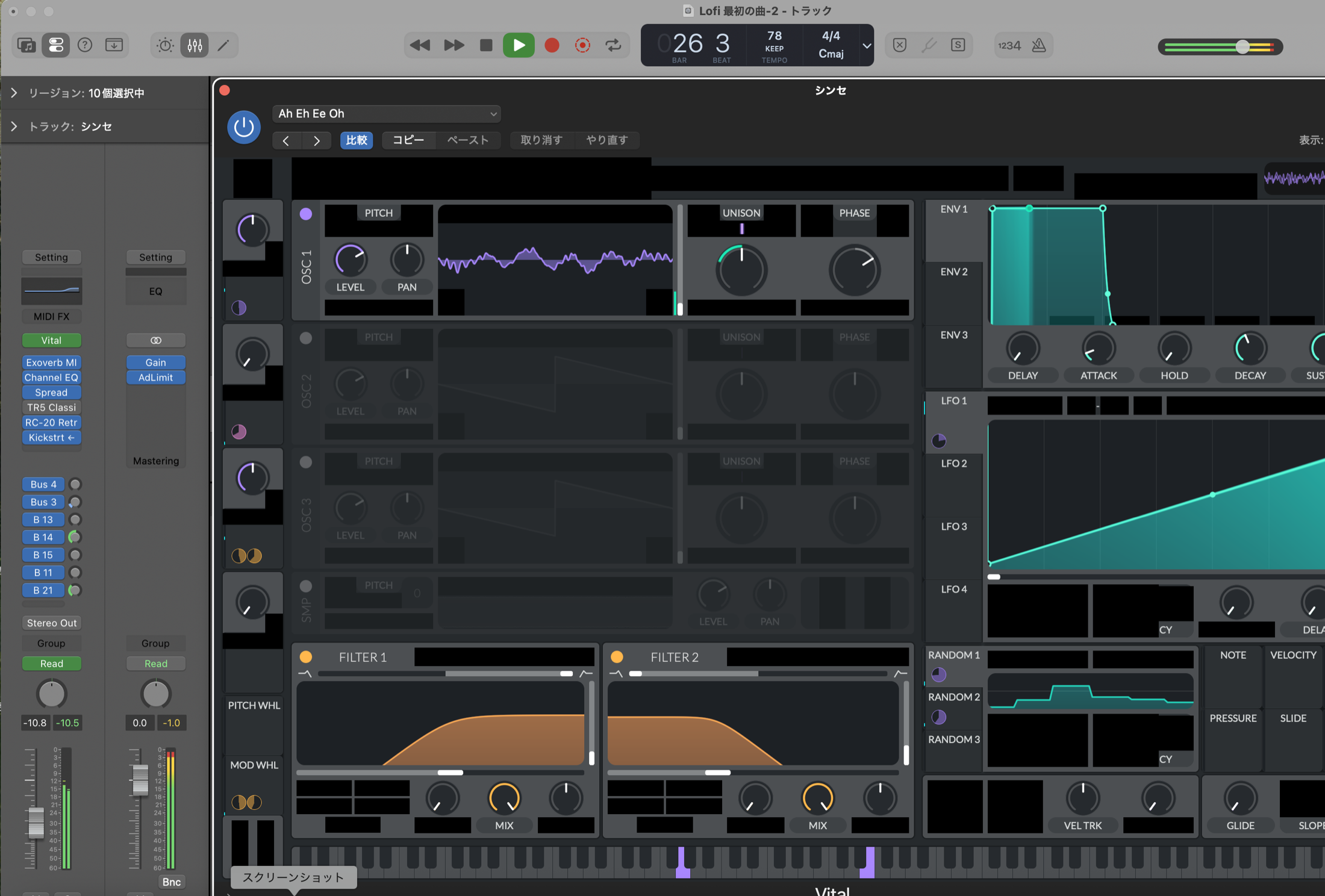This screenshot has height=896, width=1325.
Task: Click the 比較 compare button
Action: (x=357, y=140)
